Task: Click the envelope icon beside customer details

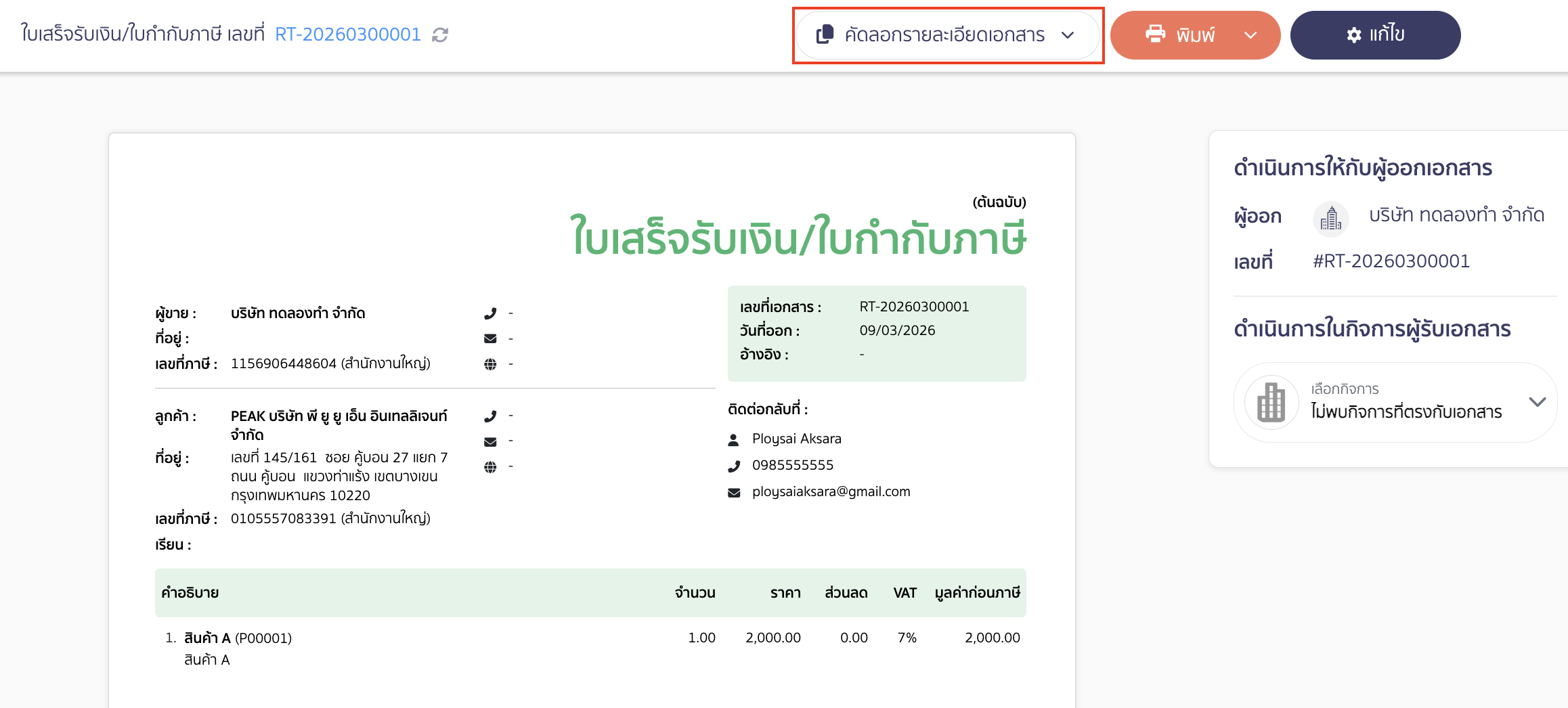Action: click(x=490, y=441)
